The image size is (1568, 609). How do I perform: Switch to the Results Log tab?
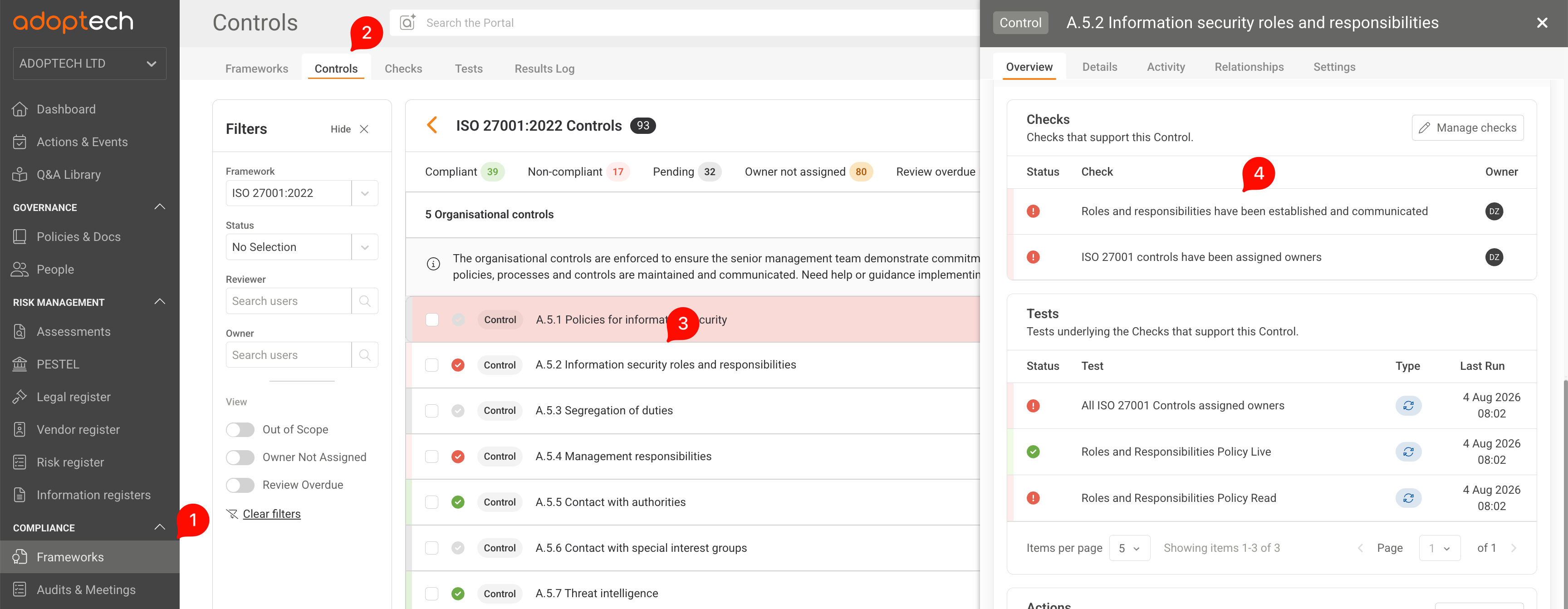(x=544, y=68)
